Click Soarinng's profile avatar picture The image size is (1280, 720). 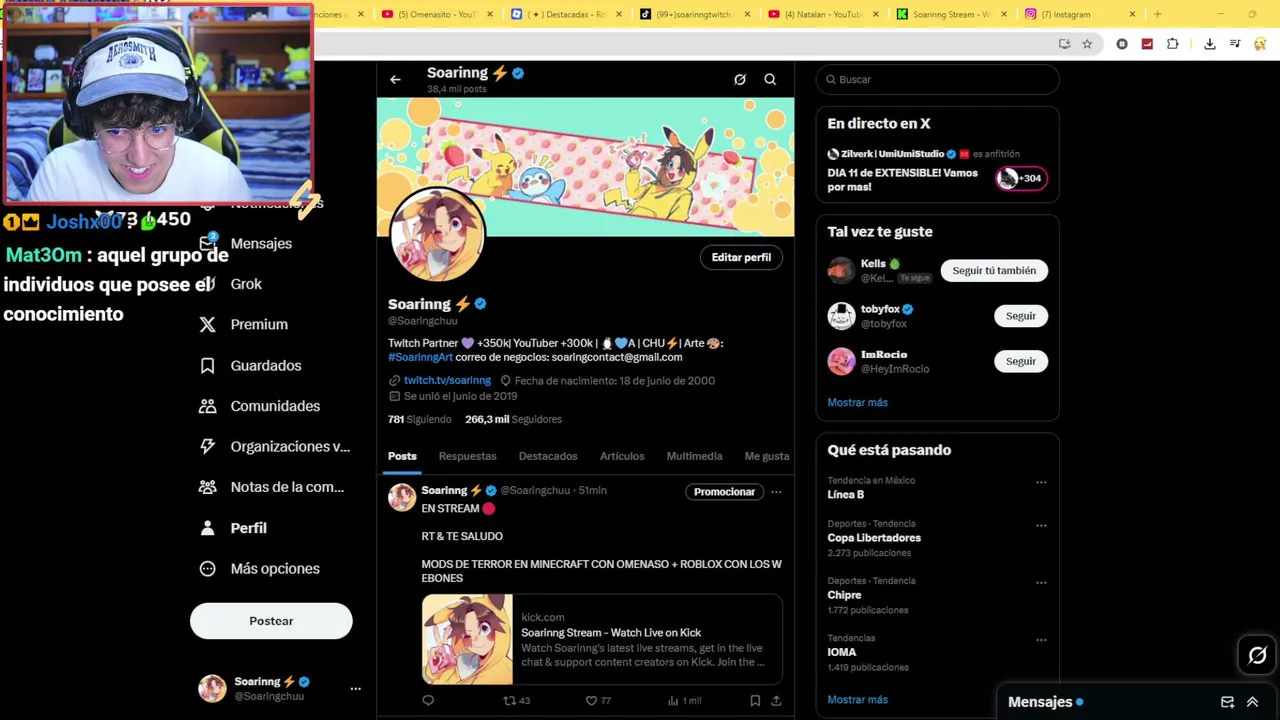click(437, 236)
